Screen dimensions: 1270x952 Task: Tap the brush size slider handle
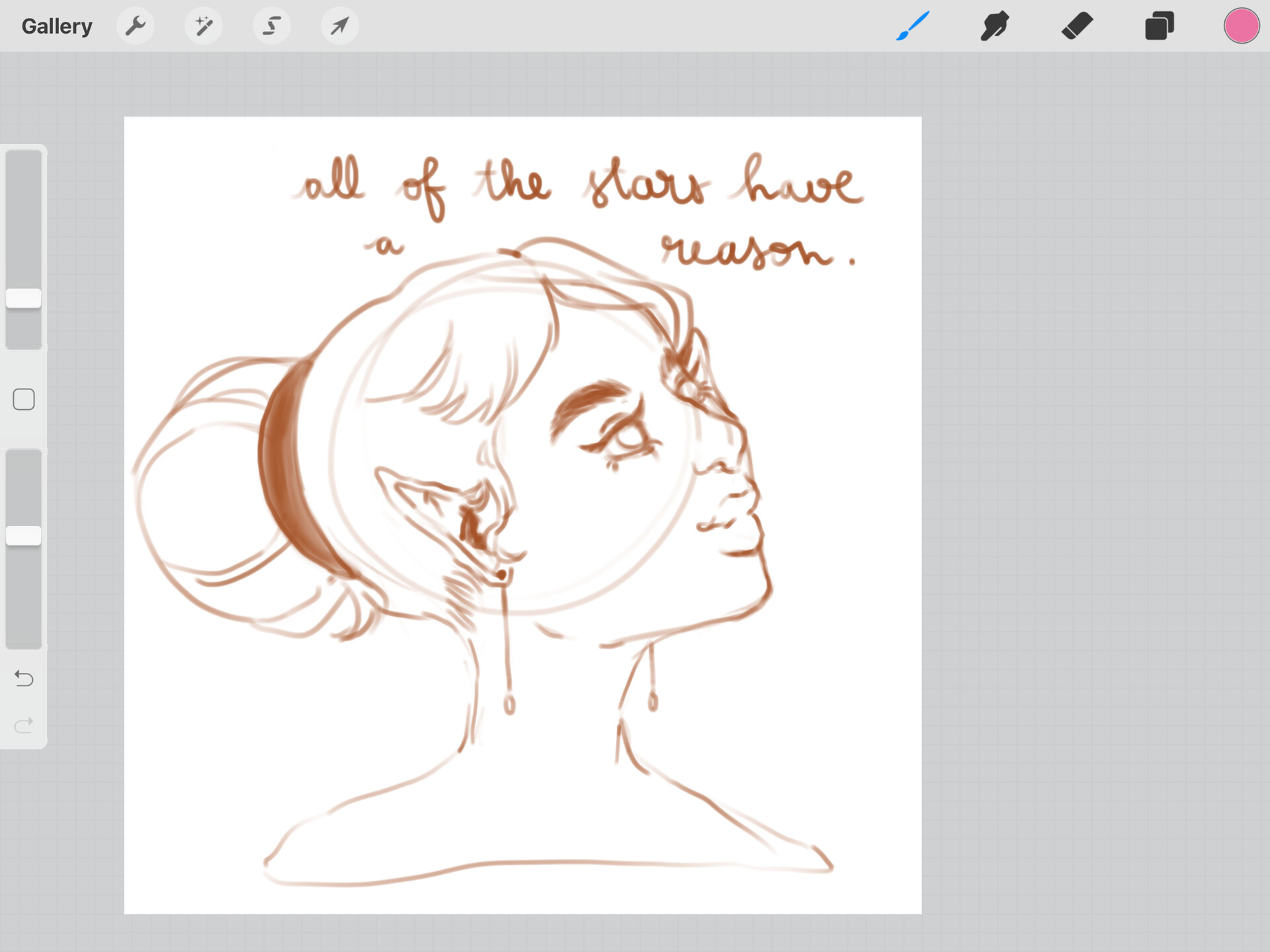point(24,297)
